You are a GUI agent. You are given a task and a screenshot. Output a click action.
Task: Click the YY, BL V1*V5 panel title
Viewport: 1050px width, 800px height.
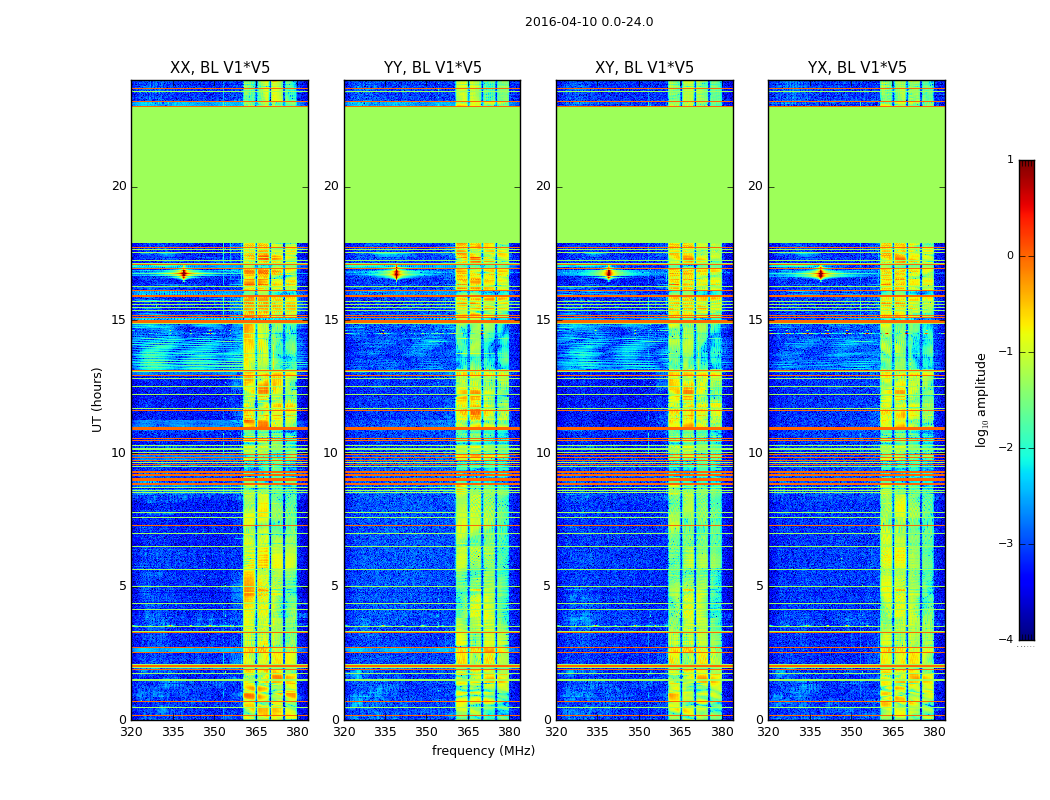click(433, 68)
